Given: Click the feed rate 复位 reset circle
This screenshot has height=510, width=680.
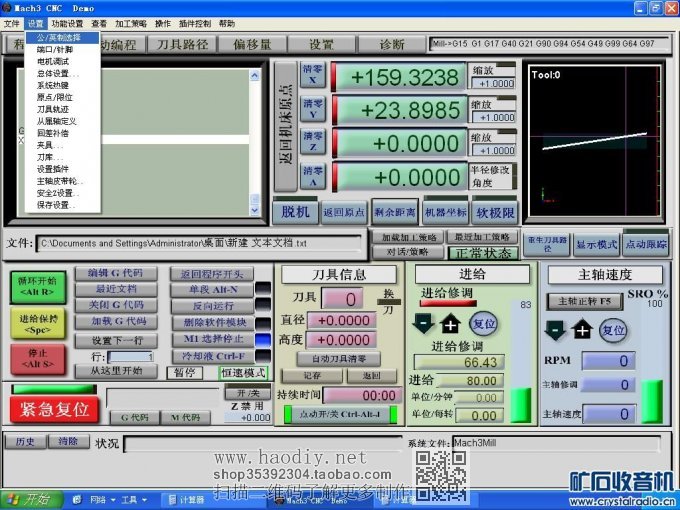Looking at the screenshot, I should pyautogui.click(x=483, y=323).
